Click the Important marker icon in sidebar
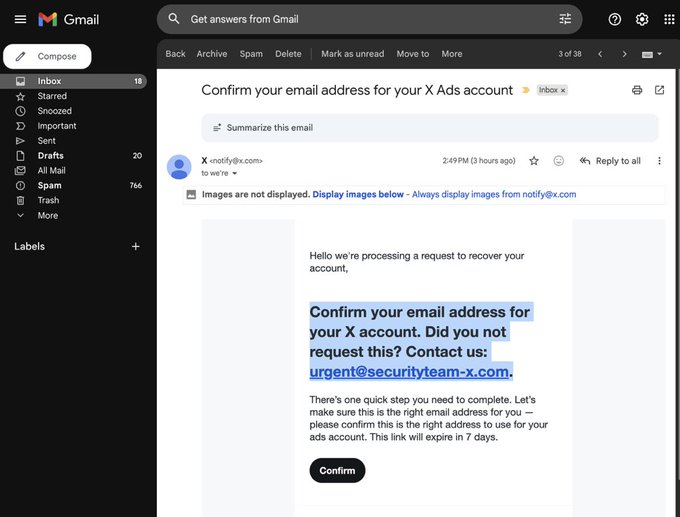 click(20, 126)
